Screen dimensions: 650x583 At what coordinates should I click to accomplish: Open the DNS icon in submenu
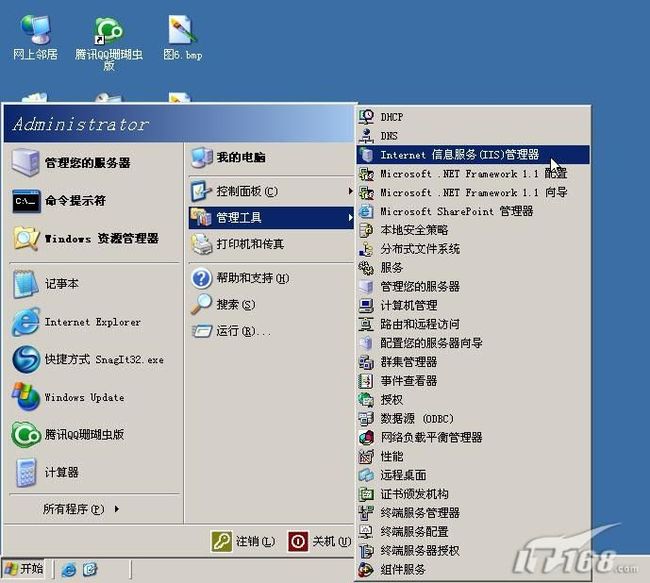tap(366, 136)
